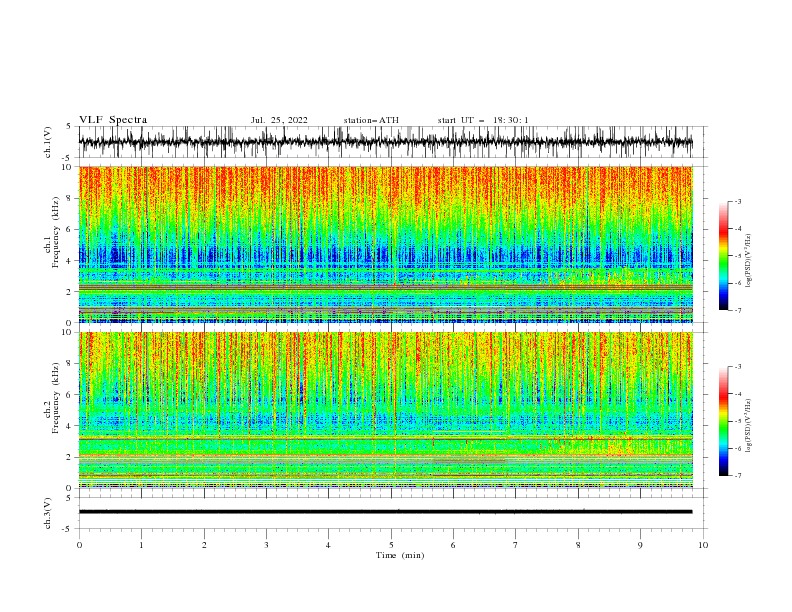792x612 pixels.
Task: Select the "start UT = 18:30:1" text
Action: [x=483, y=120]
